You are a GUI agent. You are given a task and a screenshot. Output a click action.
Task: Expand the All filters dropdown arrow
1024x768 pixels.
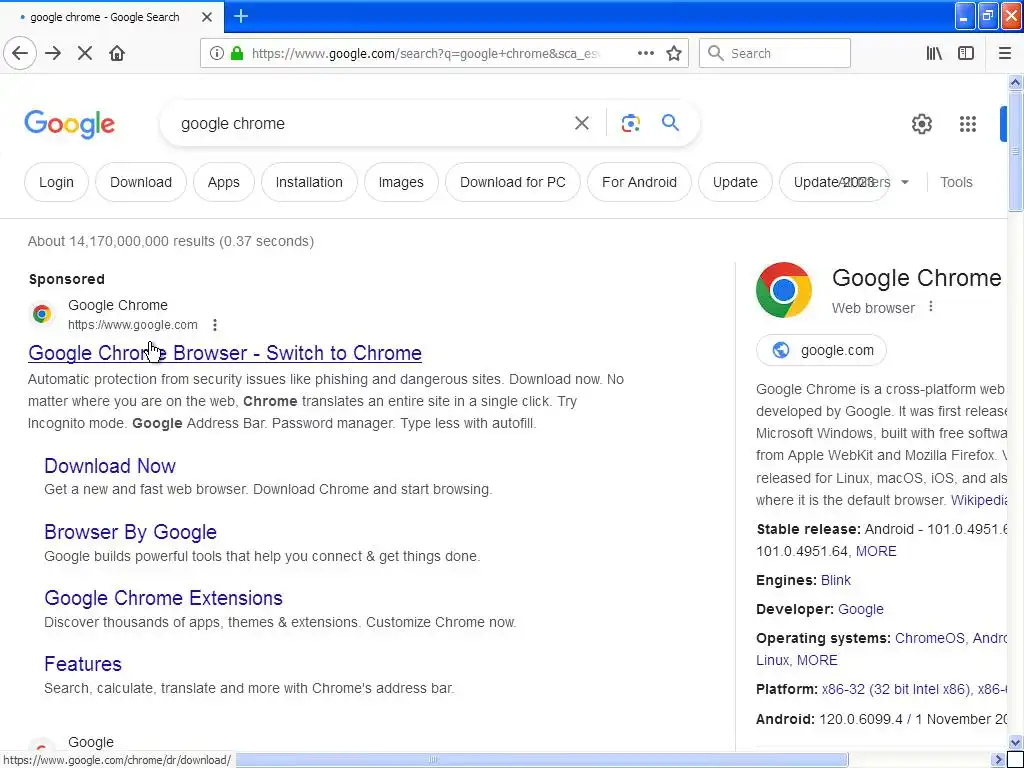tap(905, 182)
